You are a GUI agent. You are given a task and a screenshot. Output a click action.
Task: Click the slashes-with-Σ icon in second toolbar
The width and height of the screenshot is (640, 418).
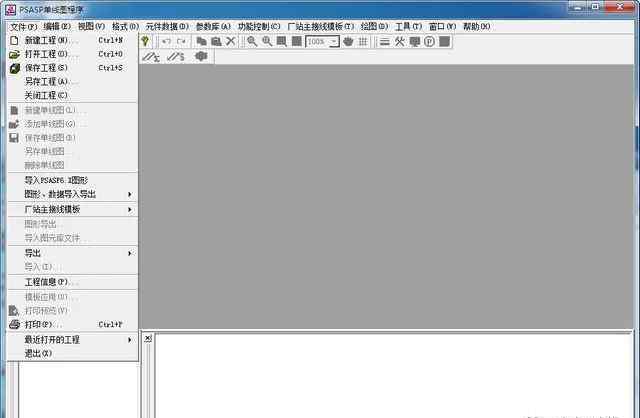click(151, 57)
